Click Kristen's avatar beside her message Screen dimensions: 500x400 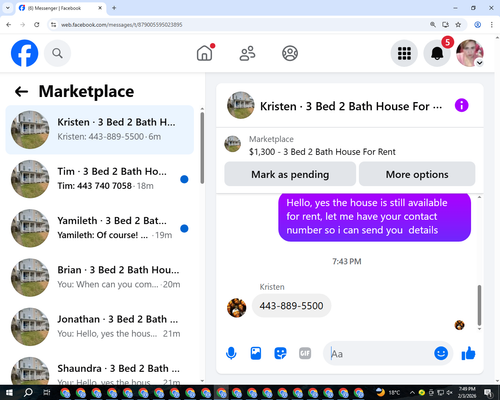click(x=237, y=308)
